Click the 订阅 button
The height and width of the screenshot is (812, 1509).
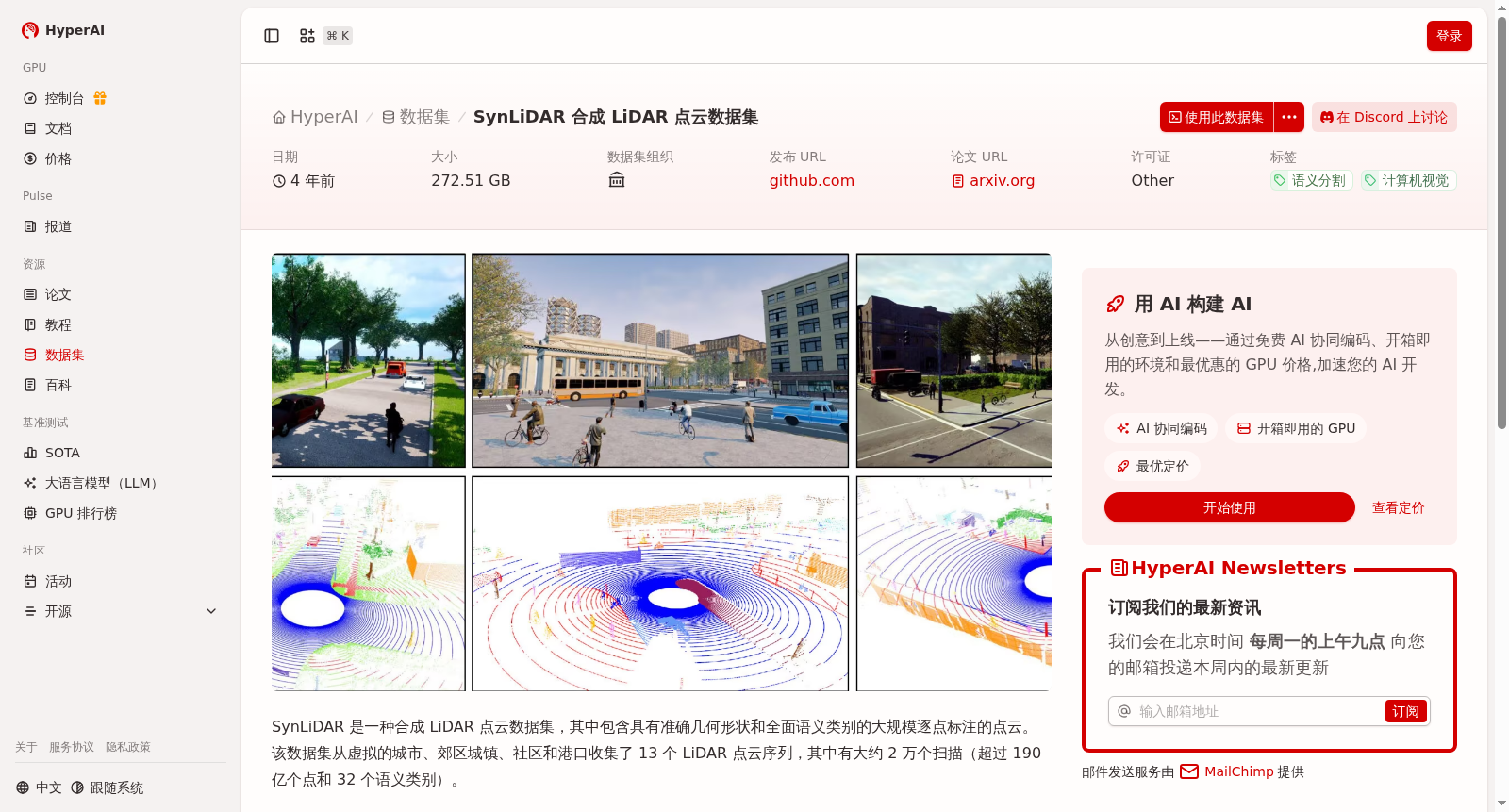point(1405,711)
